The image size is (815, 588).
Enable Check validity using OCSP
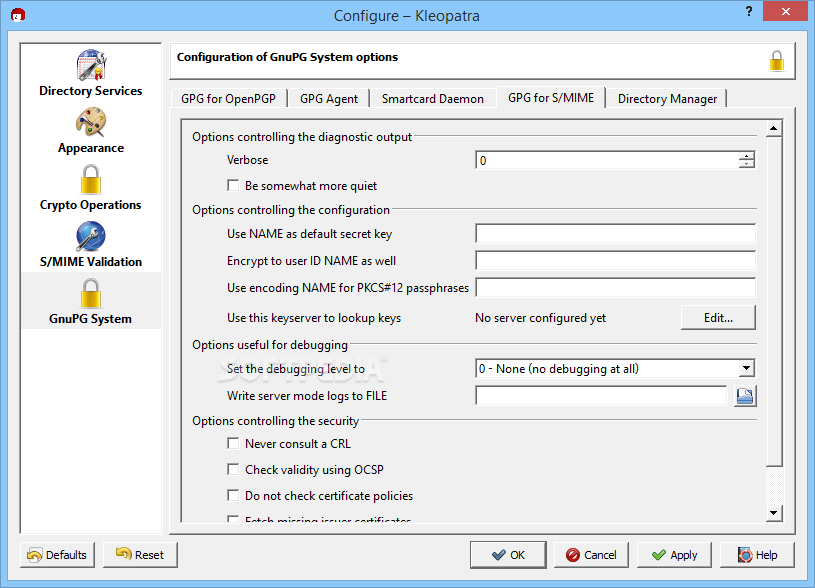[233, 469]
